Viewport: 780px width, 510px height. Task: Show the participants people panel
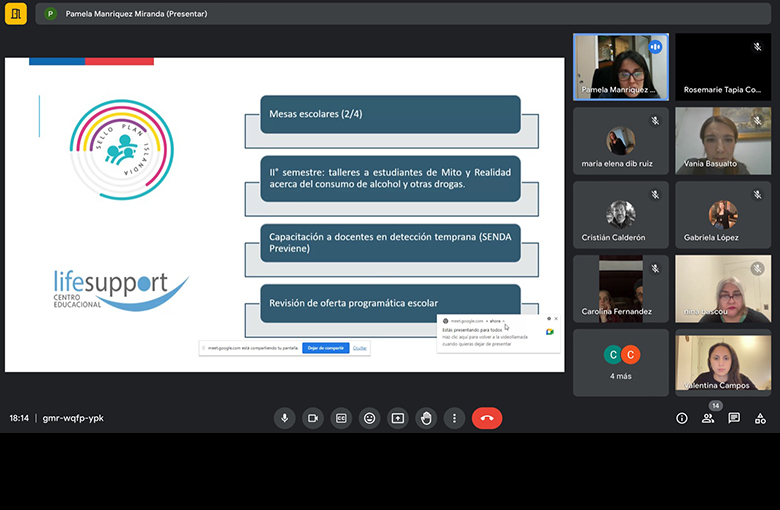point(708,418)
